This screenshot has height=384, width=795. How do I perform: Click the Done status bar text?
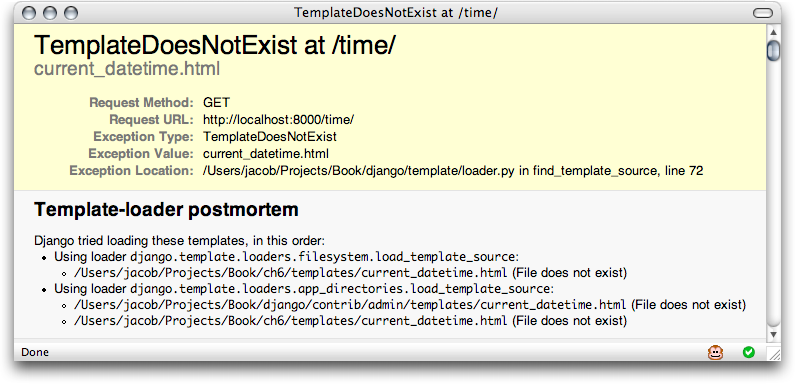tap(35, 352)
